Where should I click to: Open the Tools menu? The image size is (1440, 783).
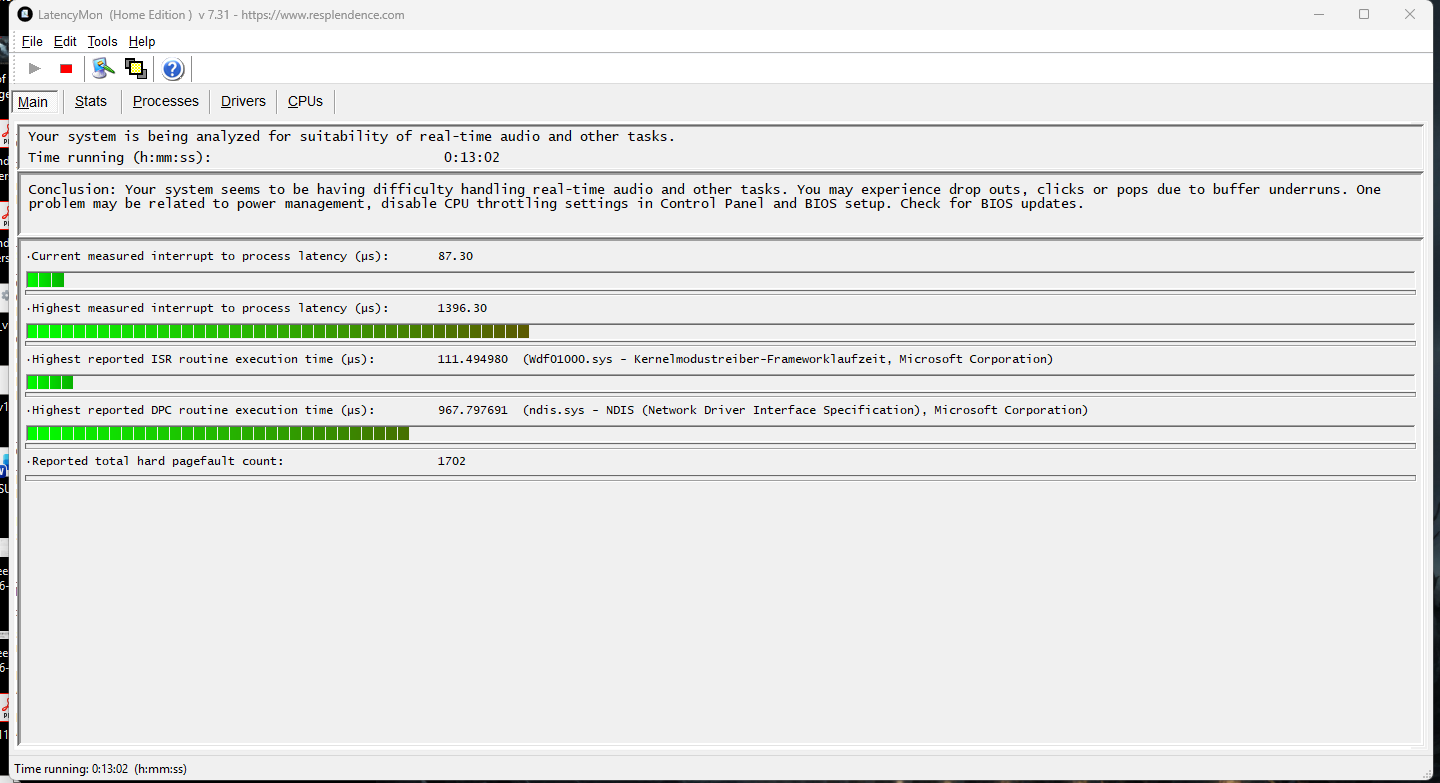102,42
